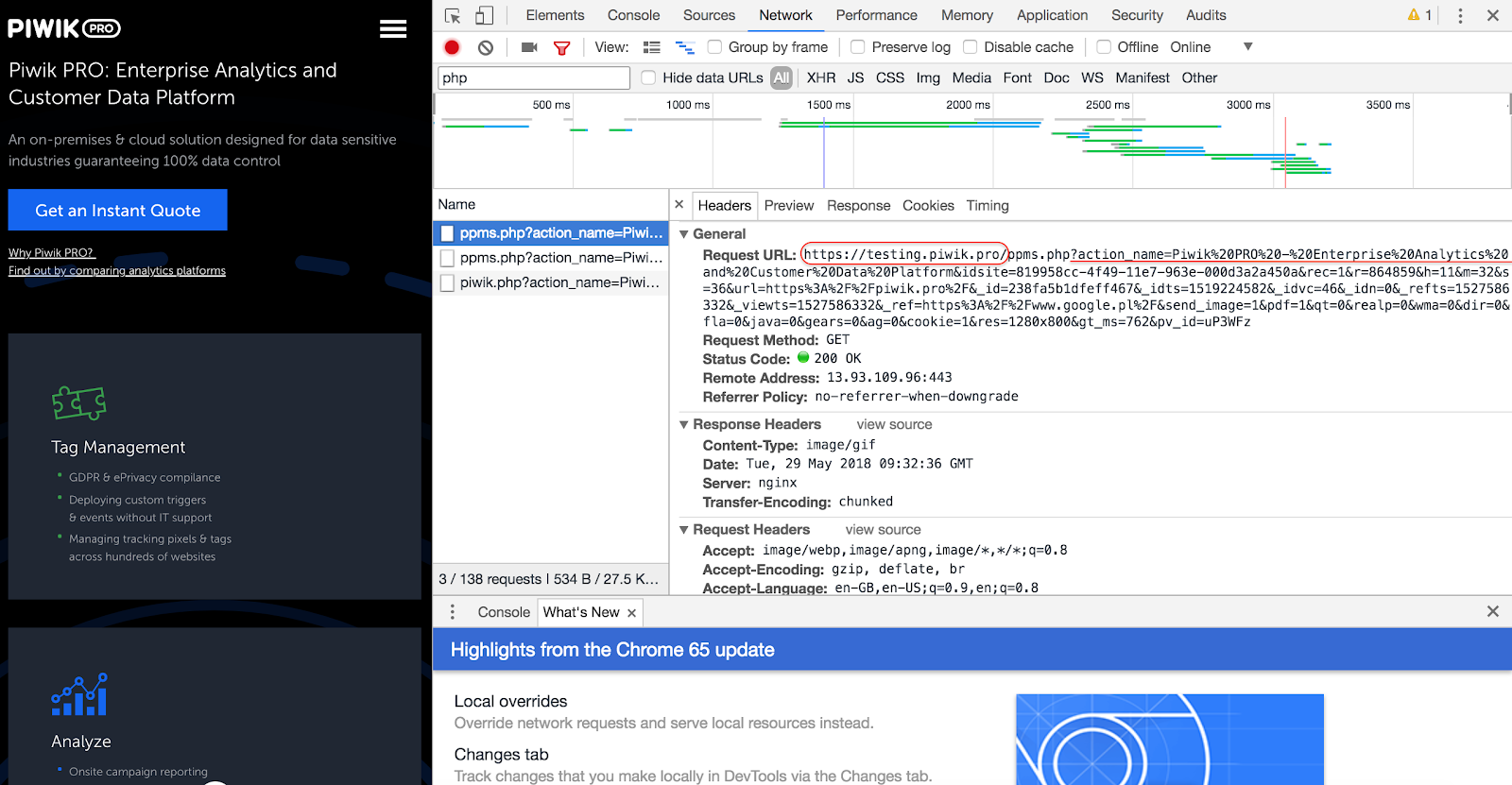Image resolution: width=1512 pixels, height=785 pixels.
Task: Filter requests by JS type
Action: point(856,78)
